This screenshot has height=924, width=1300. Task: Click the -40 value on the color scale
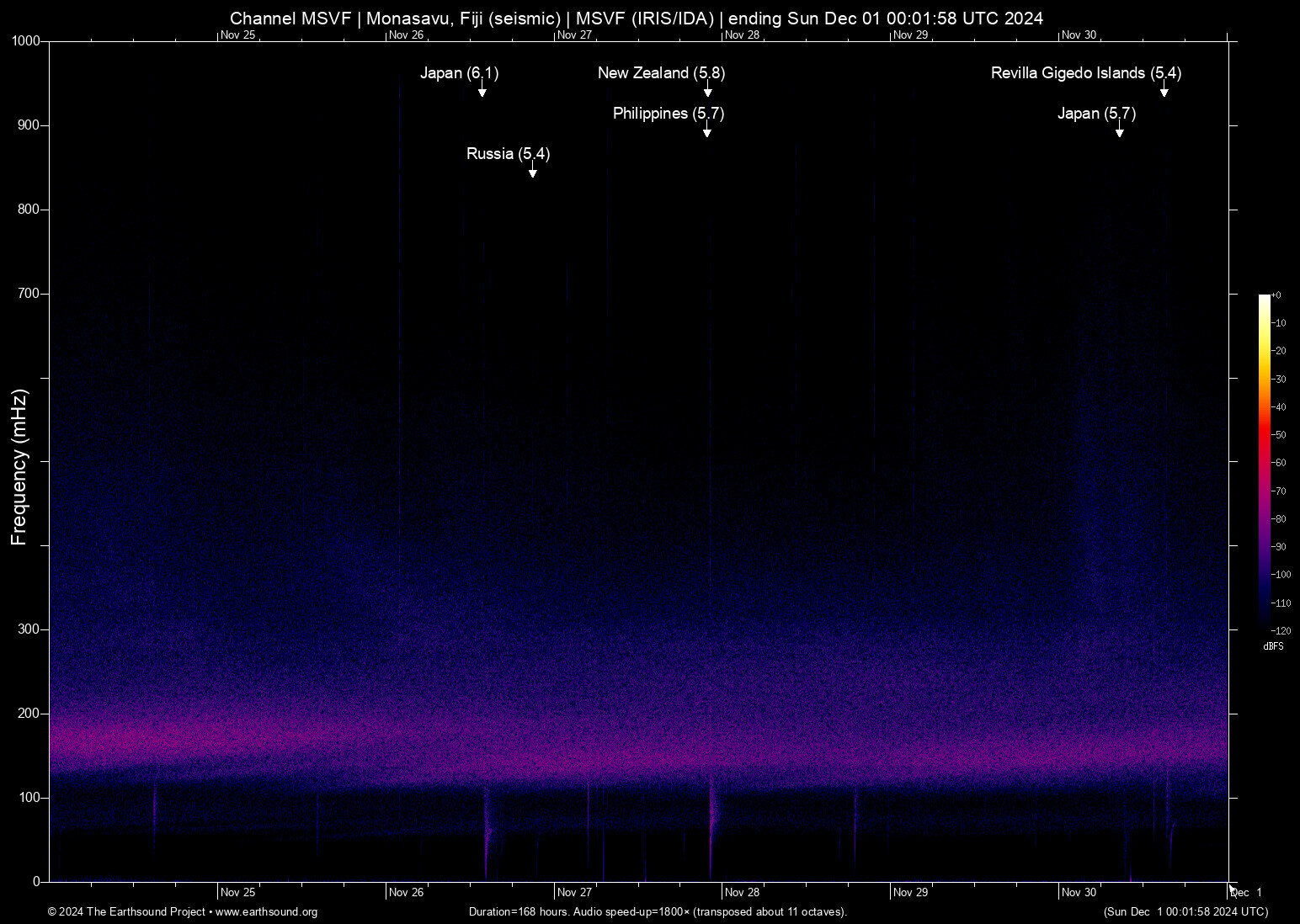[1278, 407]
